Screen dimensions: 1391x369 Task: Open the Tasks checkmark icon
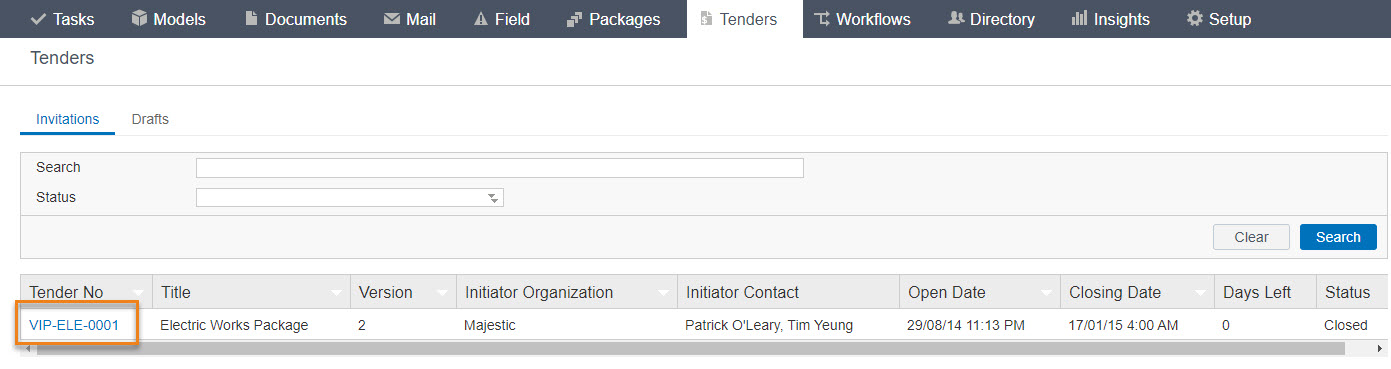click(39, 19)
